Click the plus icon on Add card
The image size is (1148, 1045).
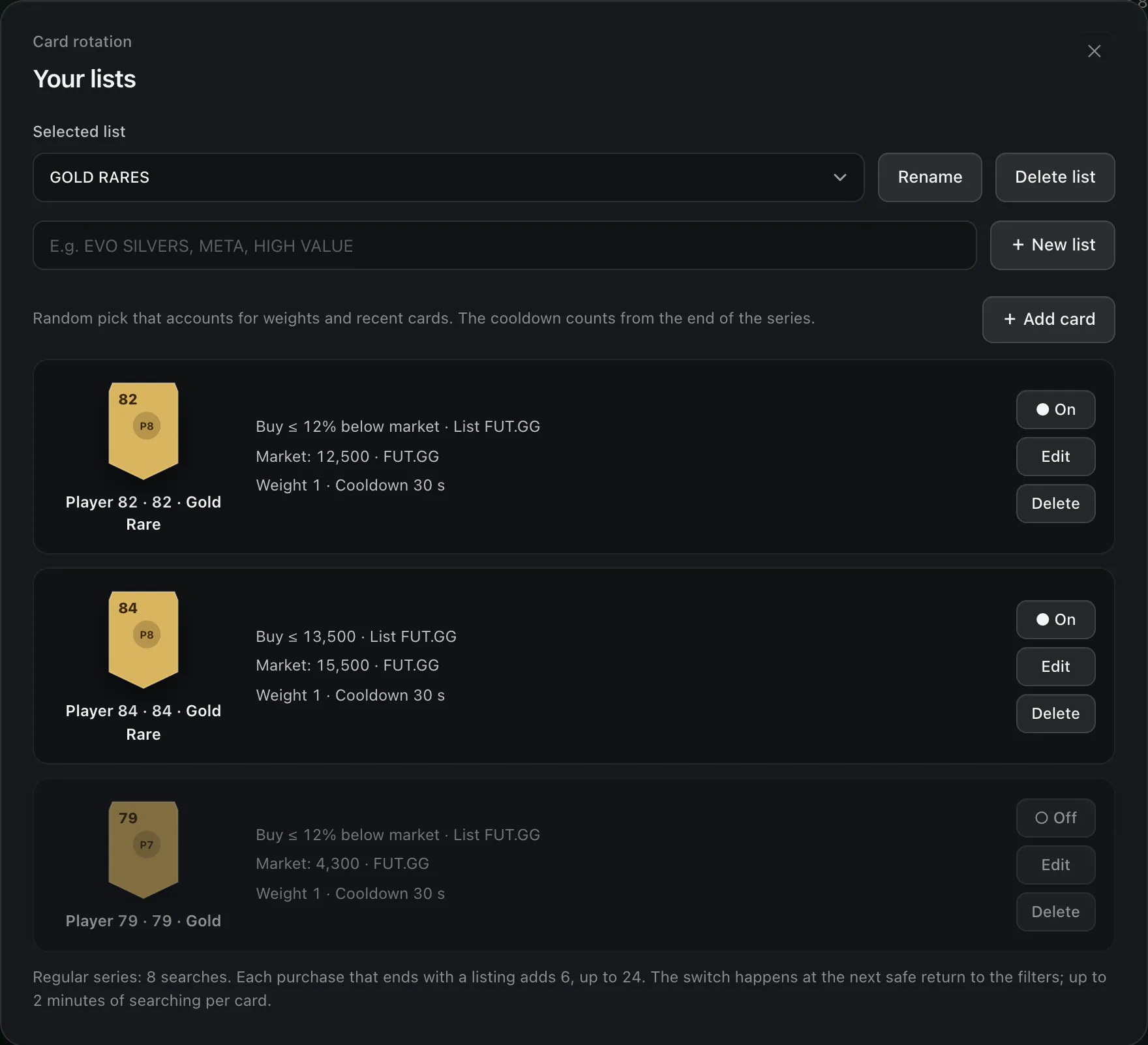click(x=1010, y=319)
